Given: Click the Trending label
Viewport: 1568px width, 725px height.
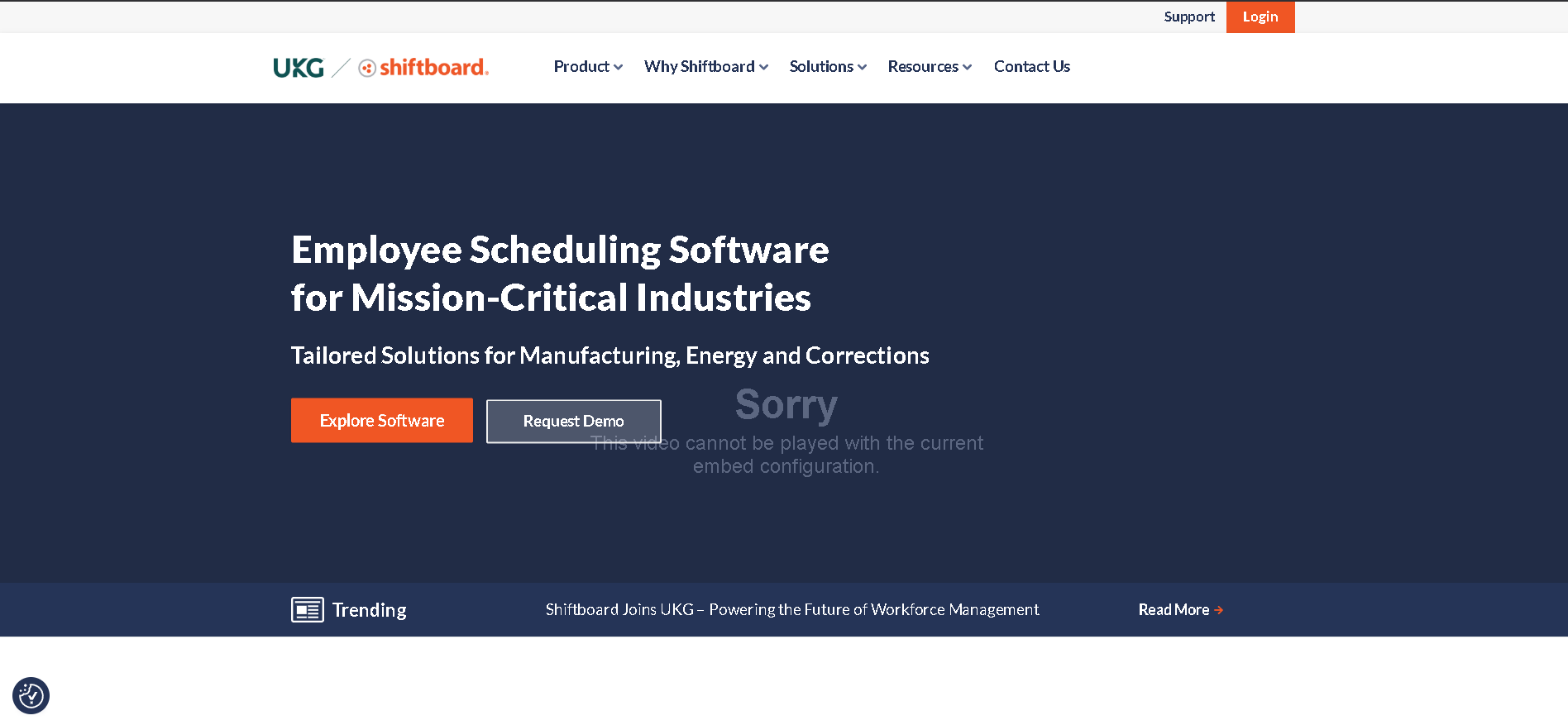Looking at the screenshot, I should 370,610.
